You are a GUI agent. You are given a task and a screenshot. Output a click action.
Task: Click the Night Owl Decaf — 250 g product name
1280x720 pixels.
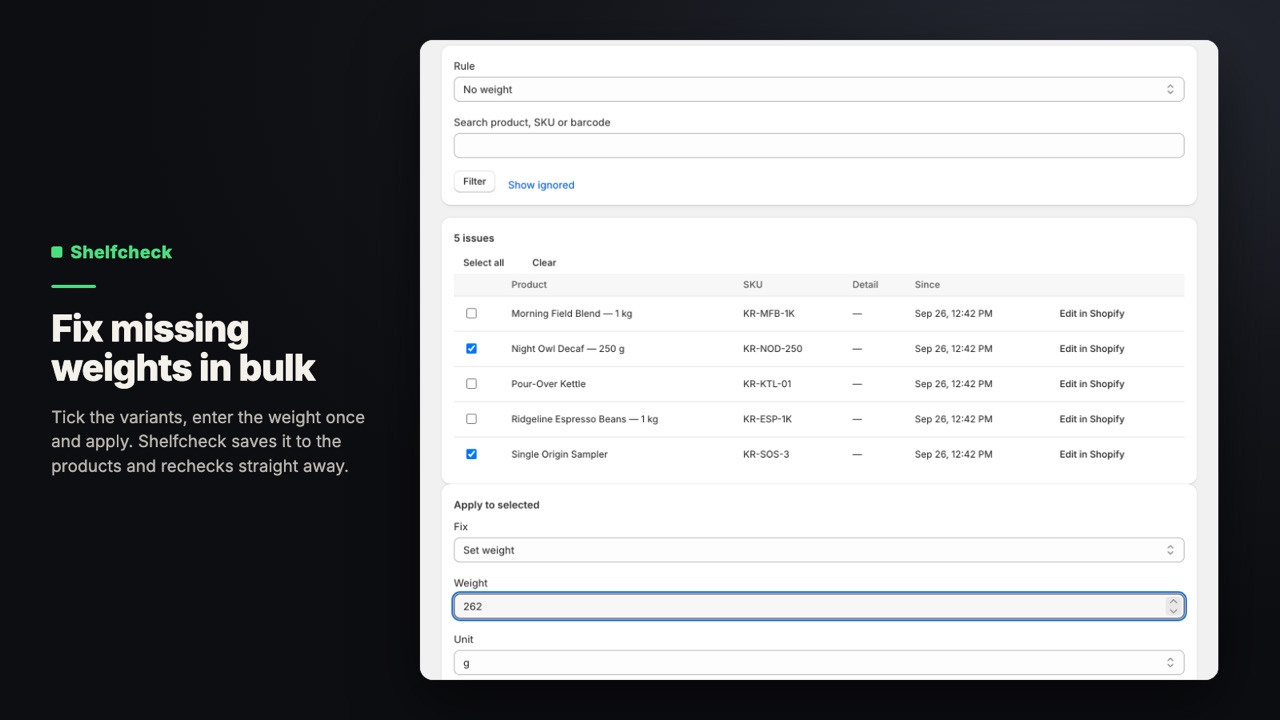568,349
